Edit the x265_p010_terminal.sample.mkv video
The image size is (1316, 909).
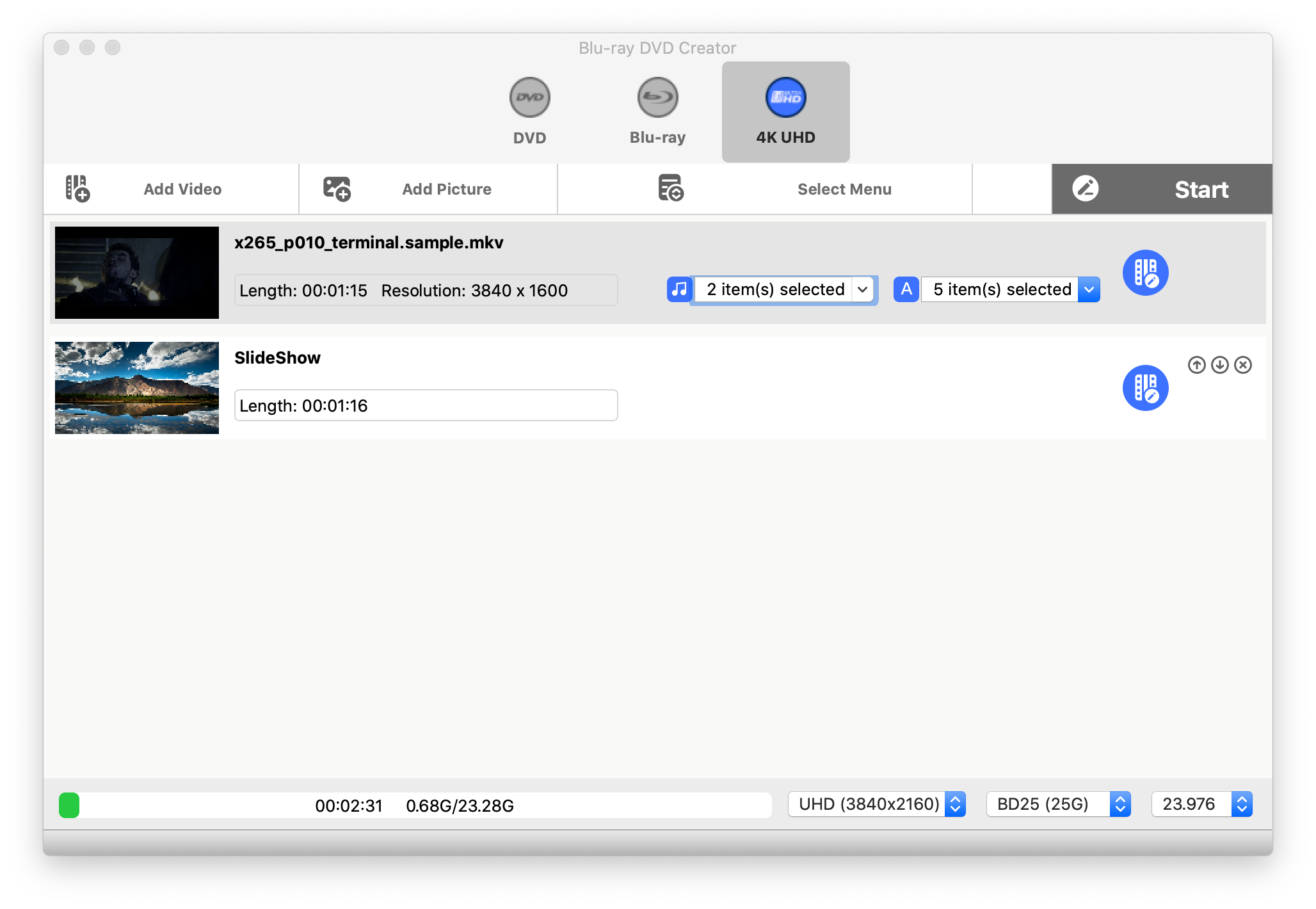point(1145,273)
